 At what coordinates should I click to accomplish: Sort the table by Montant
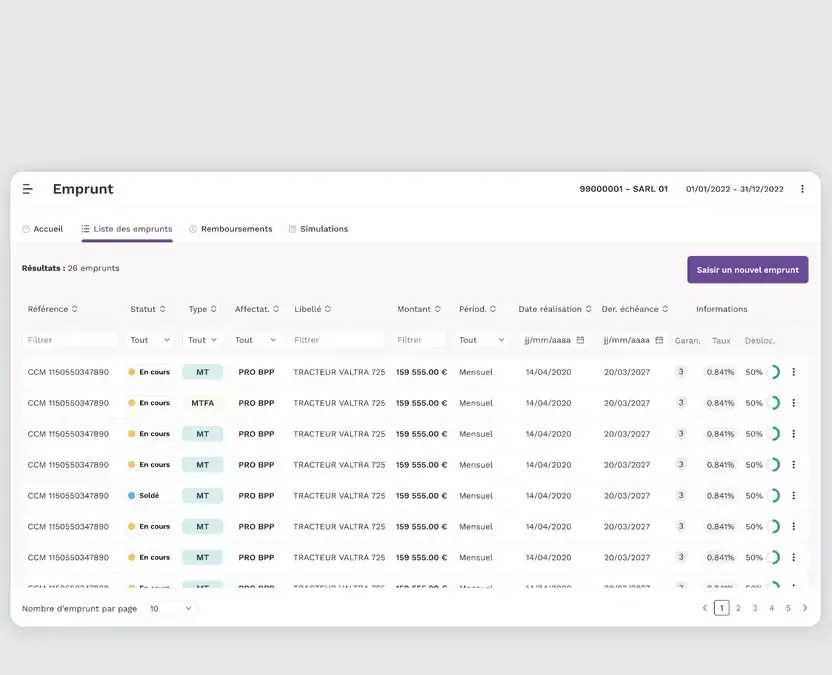coord(438,309)
